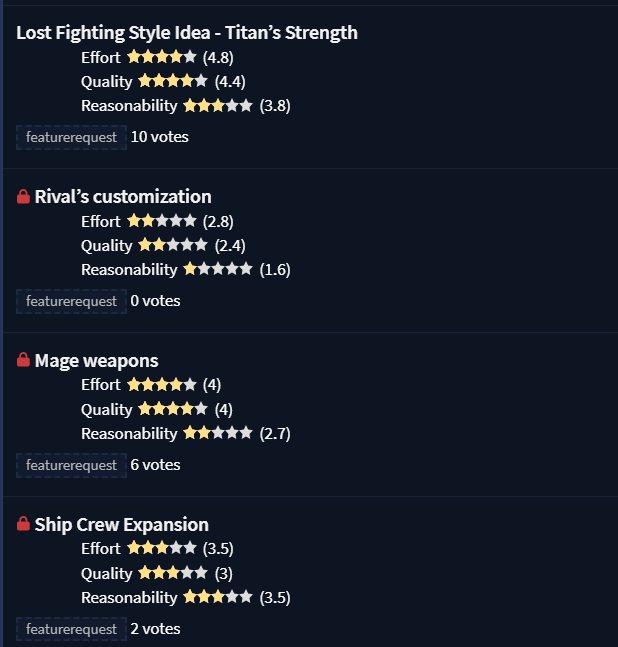Click the Quality star rating under Mage weapons
The width and height of the screenshot is (618, 647).
pos(173,409)
